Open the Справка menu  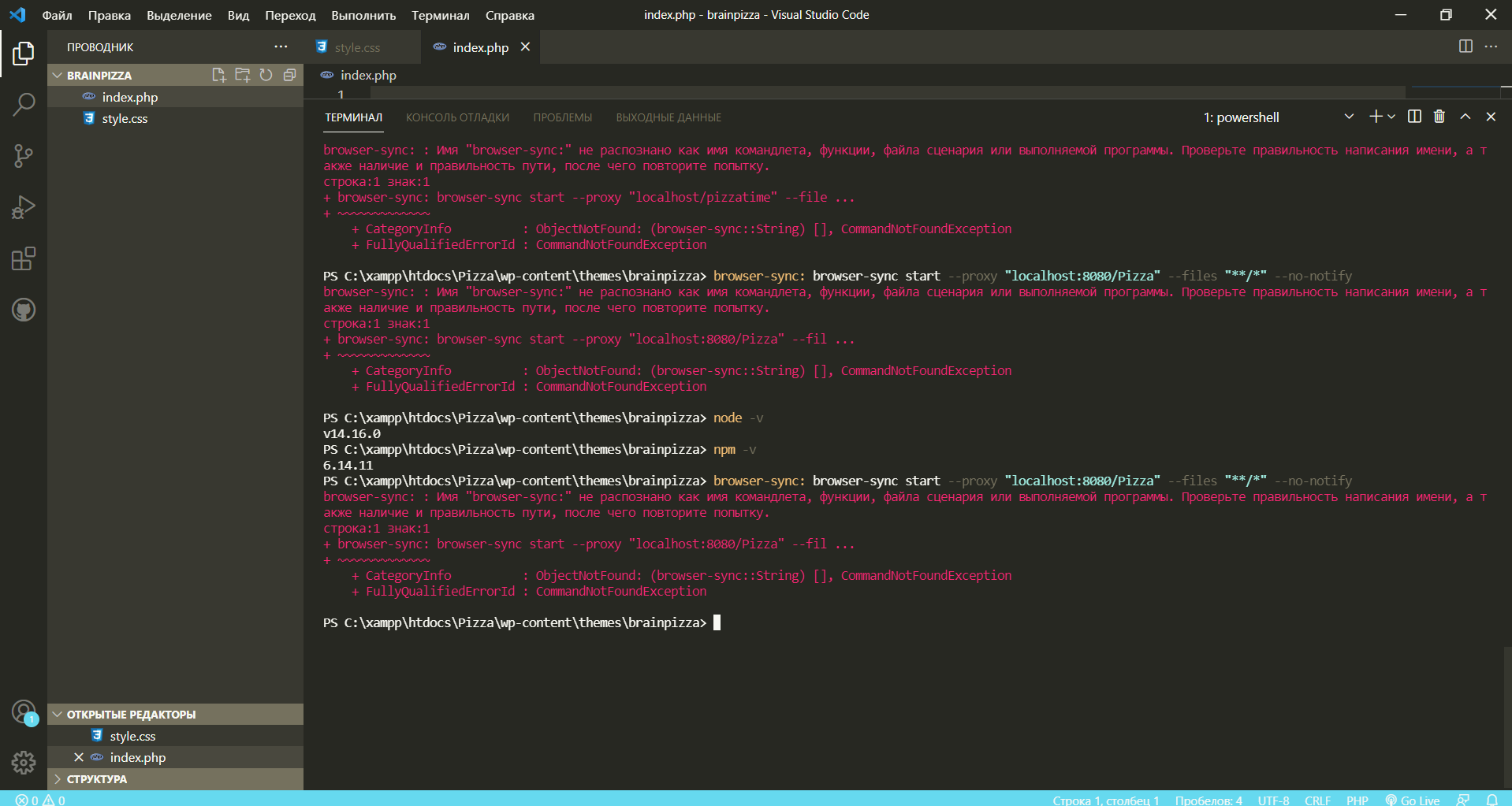pyautogui.click(x=509, y=15)
